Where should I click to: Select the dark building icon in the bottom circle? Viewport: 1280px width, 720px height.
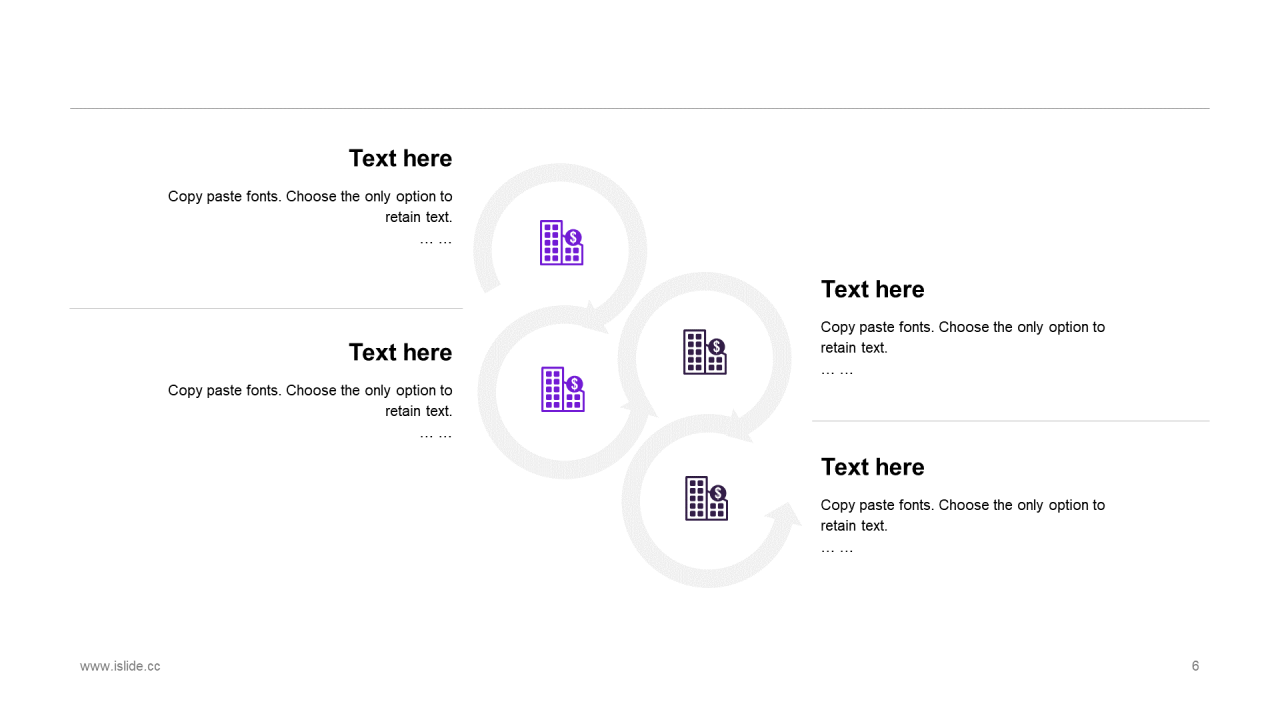(706, 498)
